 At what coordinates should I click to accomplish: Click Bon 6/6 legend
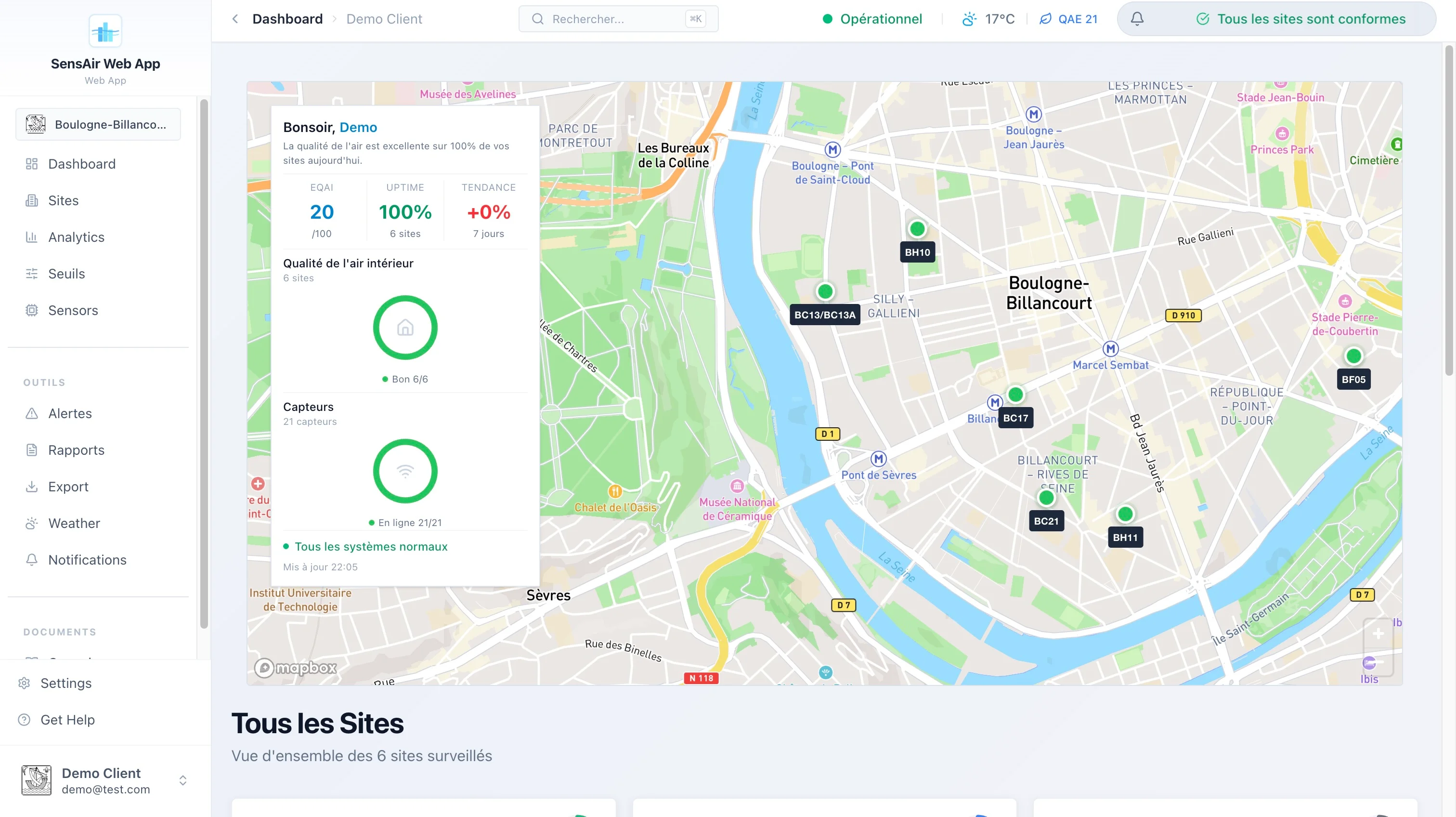tap(405, 380)
